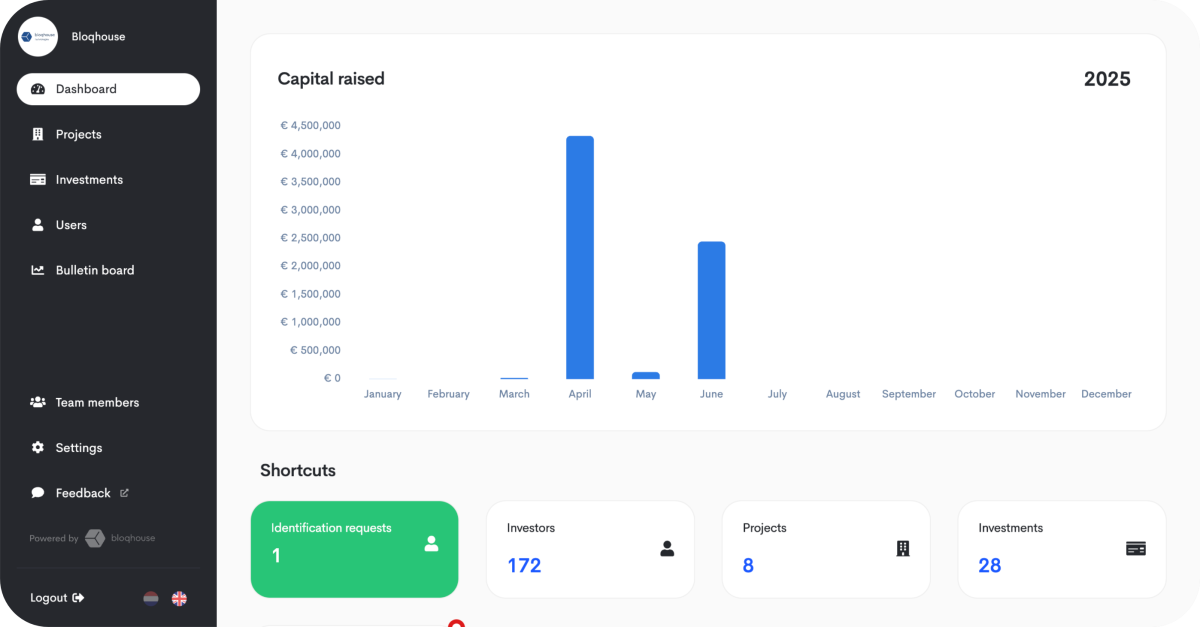
Task: Click the Bulletin board chart icon
Action: pos(39,270)
